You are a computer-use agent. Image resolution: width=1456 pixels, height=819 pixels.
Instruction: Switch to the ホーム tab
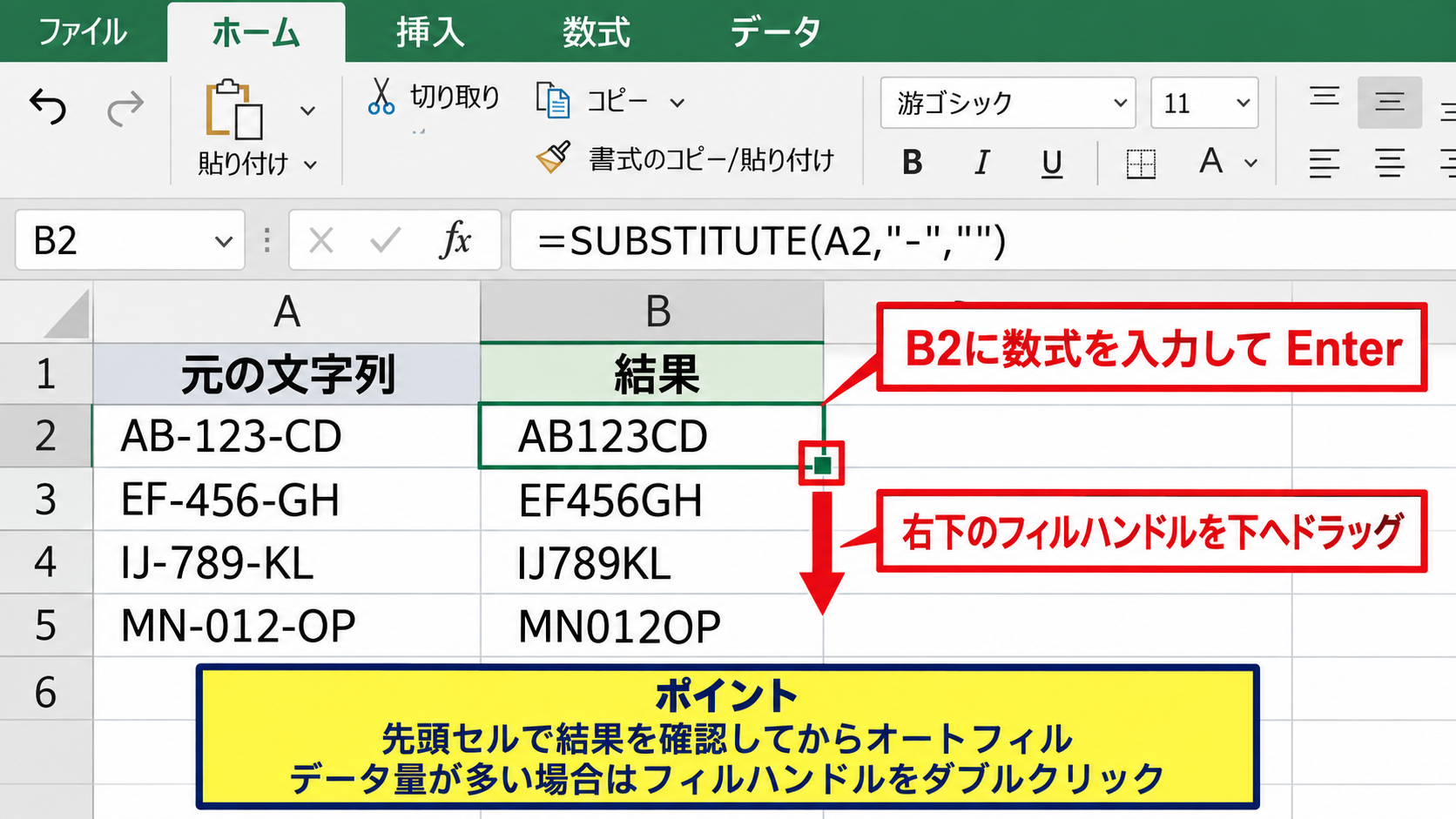(256, 32)
